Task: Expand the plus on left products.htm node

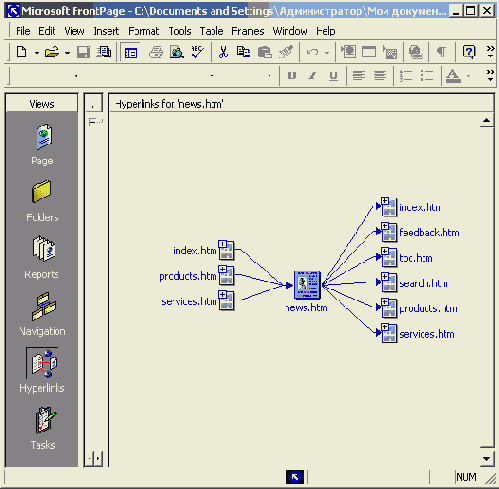Action: click(222, 269)
